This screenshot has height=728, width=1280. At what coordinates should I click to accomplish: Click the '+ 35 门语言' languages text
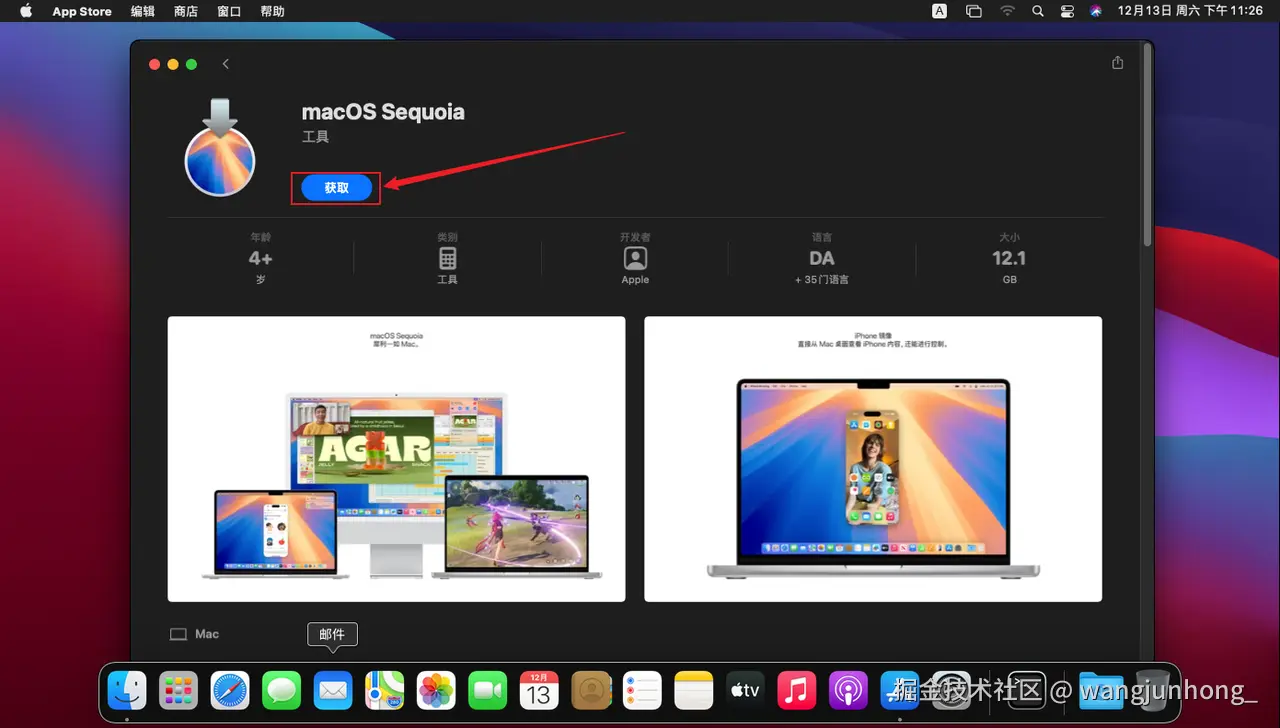coord(822,280)
